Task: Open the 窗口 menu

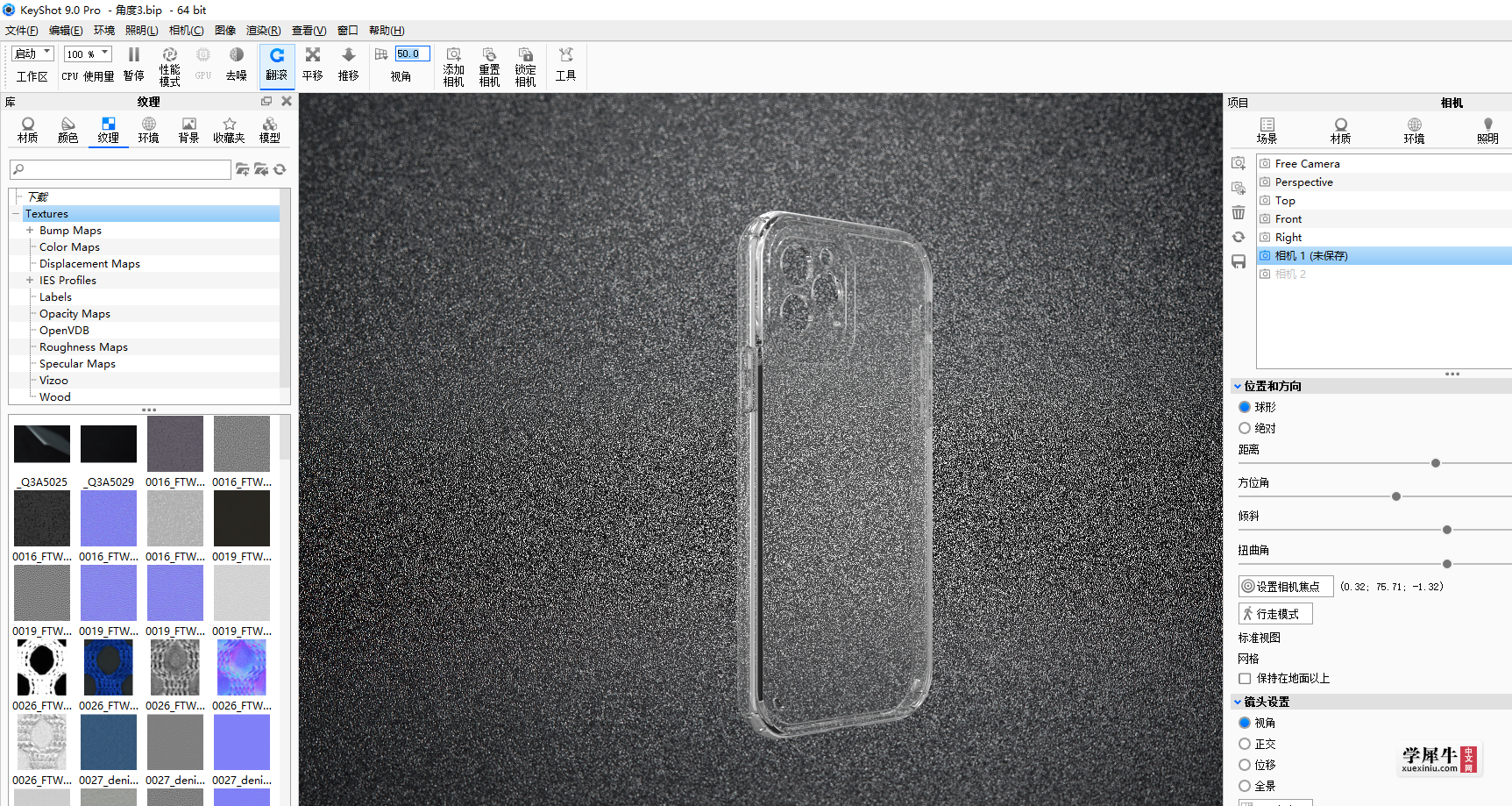Action: [x=348, y=31]
